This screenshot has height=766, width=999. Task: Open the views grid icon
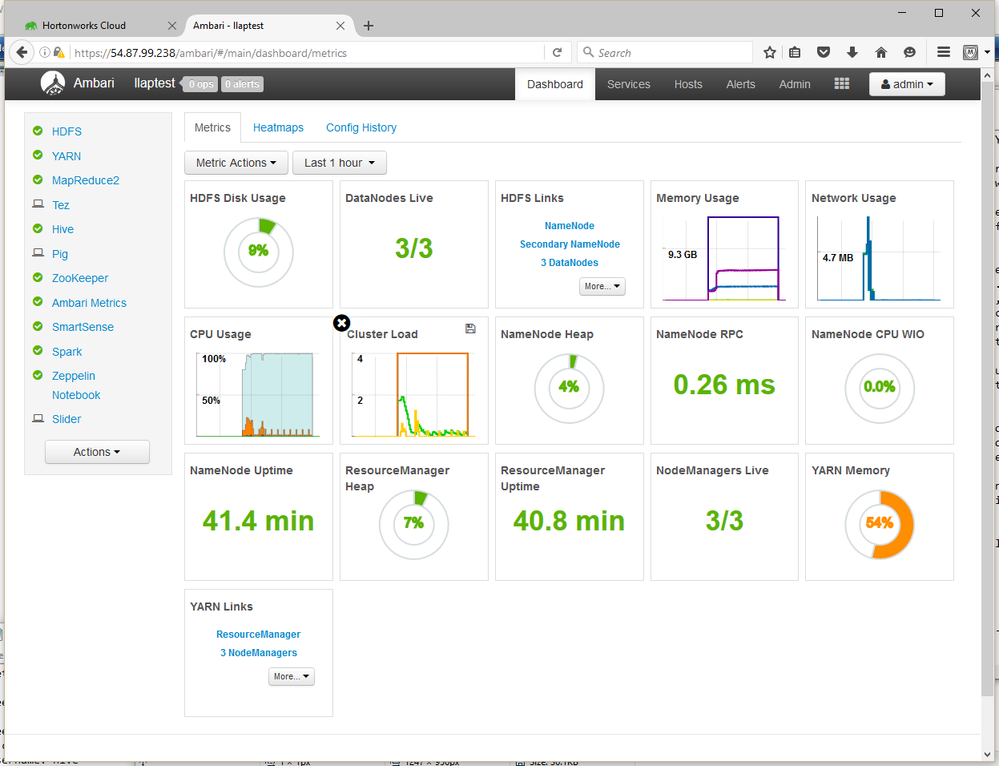click(x=841, y=84)
